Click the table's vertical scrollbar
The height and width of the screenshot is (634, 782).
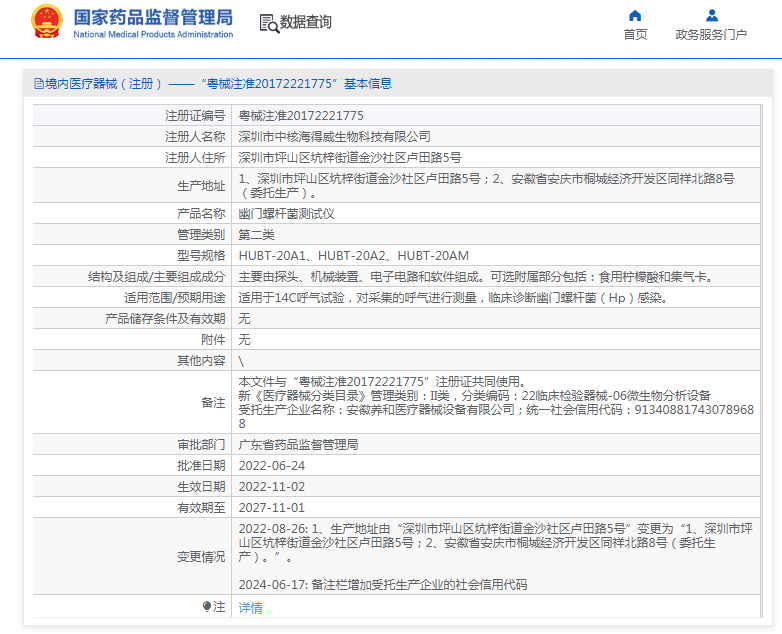pos(762,361)
